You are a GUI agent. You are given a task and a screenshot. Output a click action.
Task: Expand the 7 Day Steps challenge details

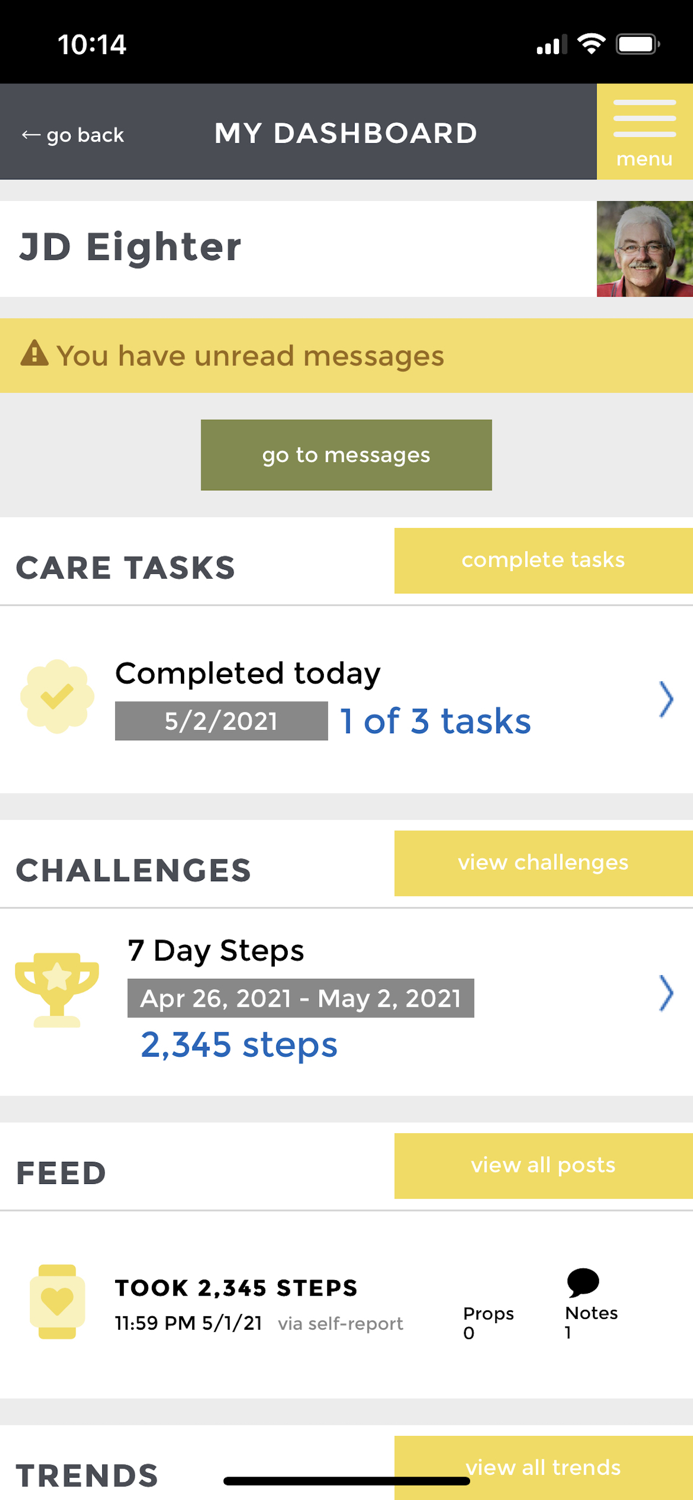666,993
